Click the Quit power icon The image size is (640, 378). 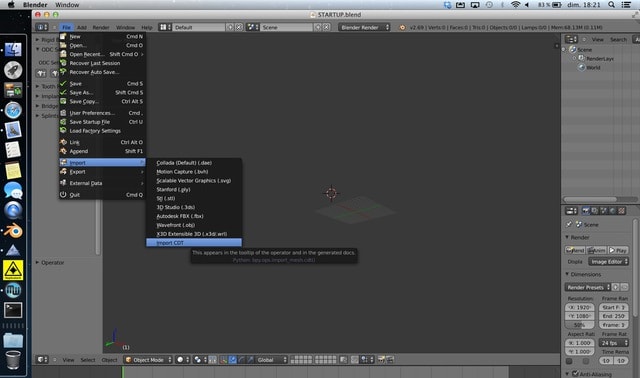pos(63,195)
